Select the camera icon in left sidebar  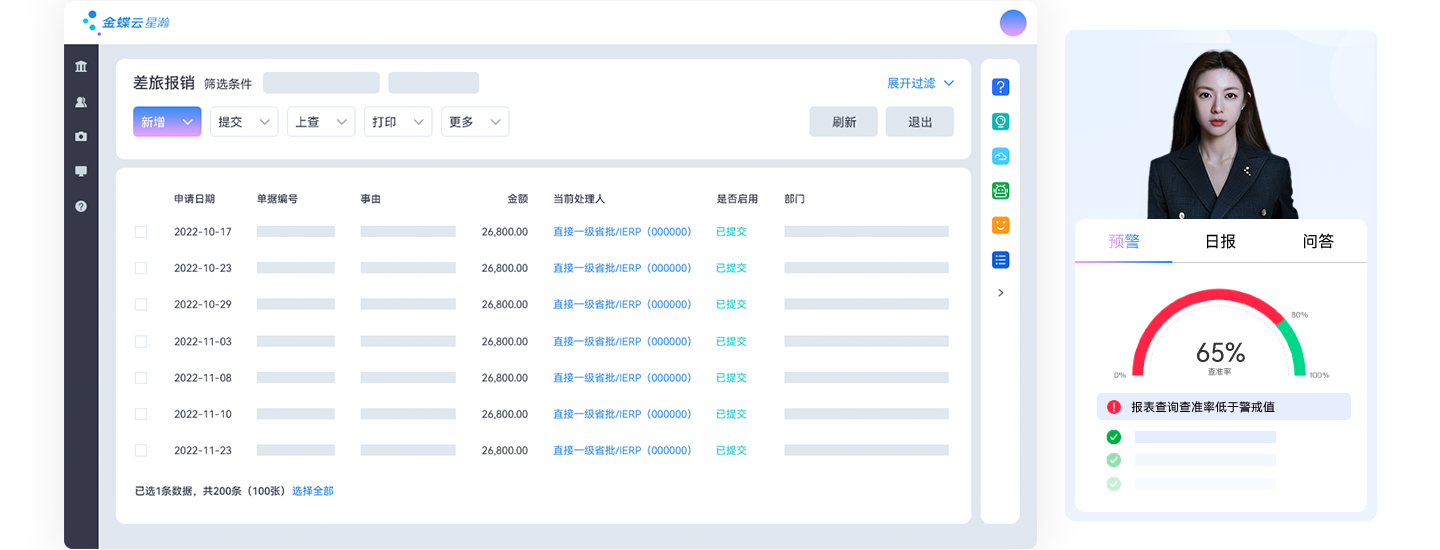pos(81,137)
